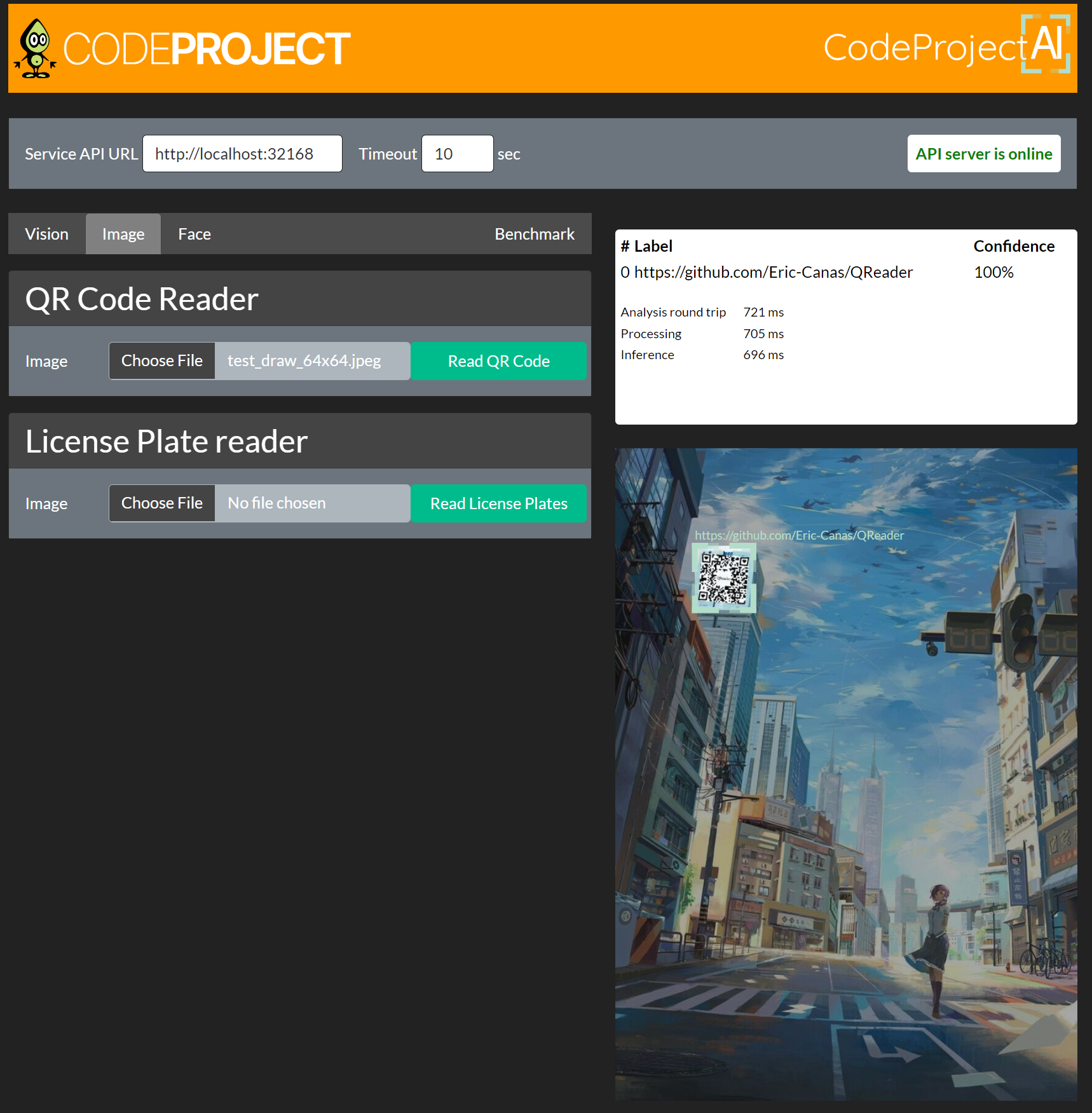This screenshot has width=1092, height=1113.
Task: Switch to the Vision tab
Action: [46, 233]
